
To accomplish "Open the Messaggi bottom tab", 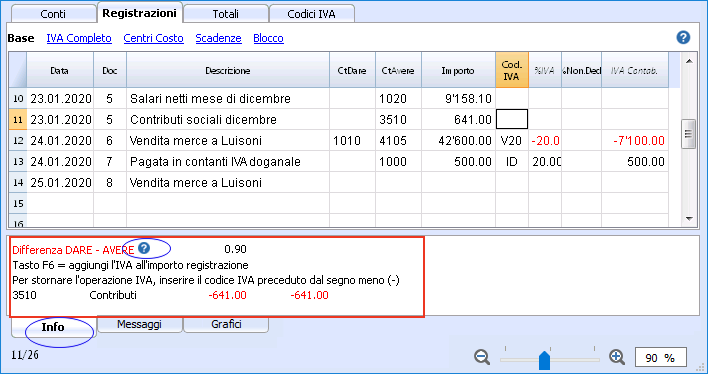I will pyautogui.click(x=140, y=324).
